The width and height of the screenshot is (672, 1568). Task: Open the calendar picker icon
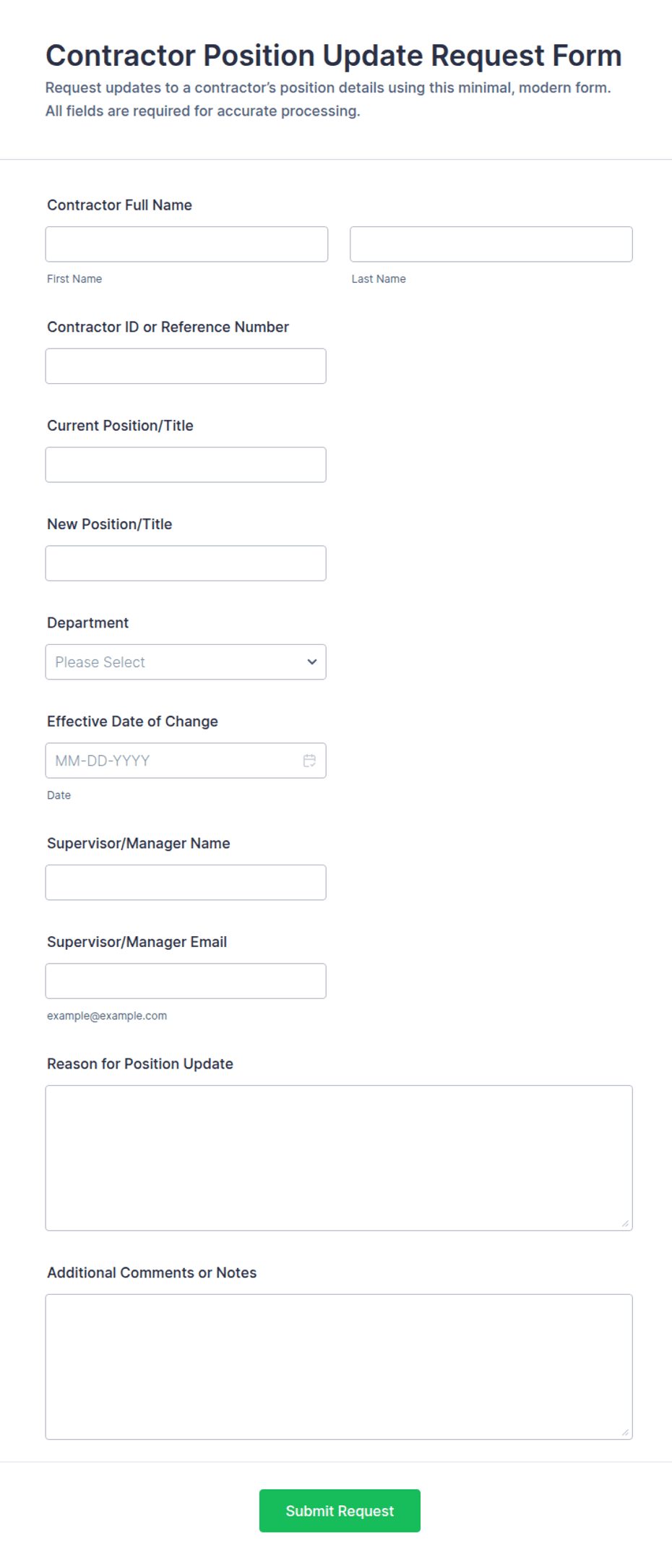[x=309, y=761]
